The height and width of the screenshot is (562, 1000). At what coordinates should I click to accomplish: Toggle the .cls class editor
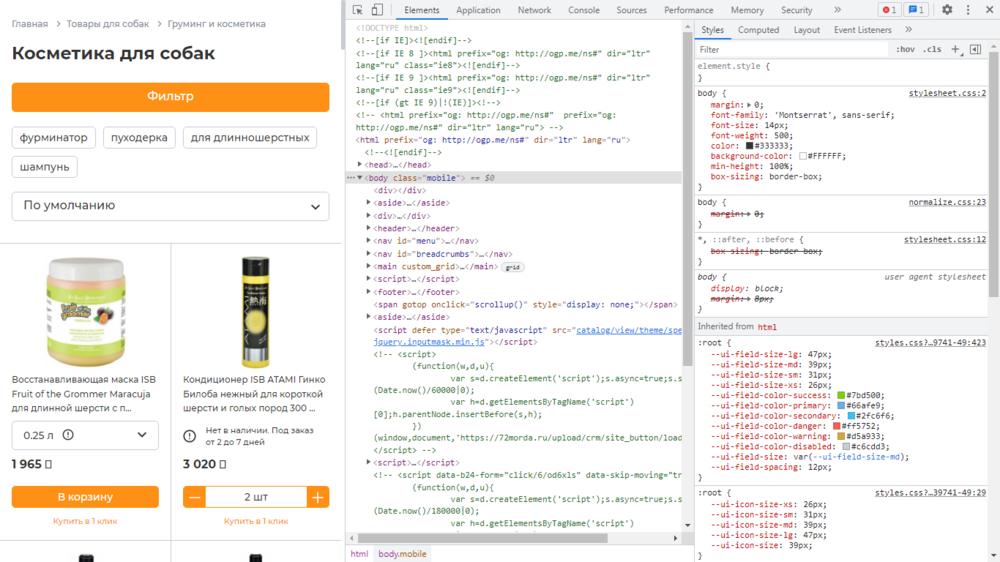(932, 50)
